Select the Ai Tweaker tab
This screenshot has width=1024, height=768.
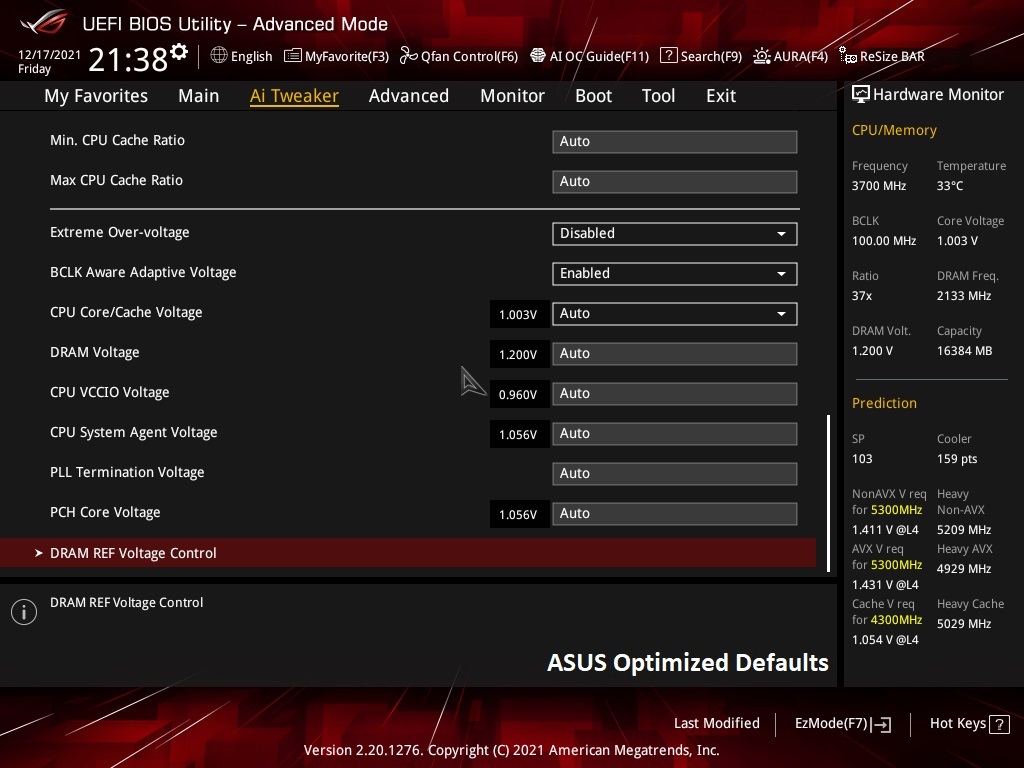pos(294,96)
